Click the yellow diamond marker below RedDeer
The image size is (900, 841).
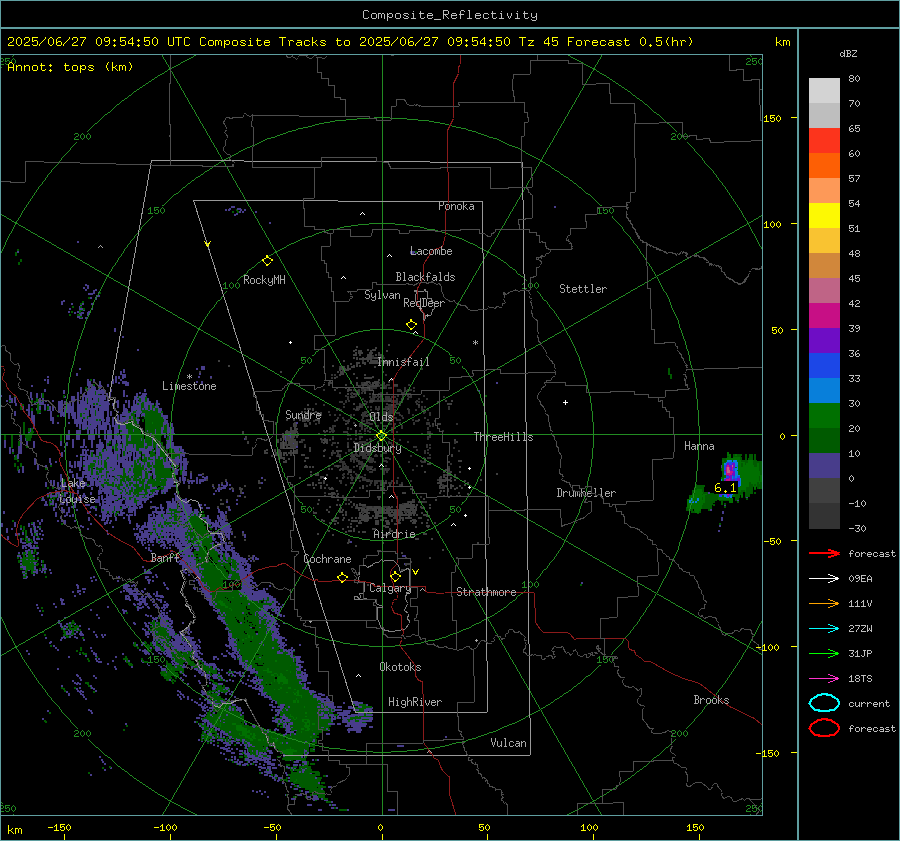pyautogui.click(x=411, y=325)
